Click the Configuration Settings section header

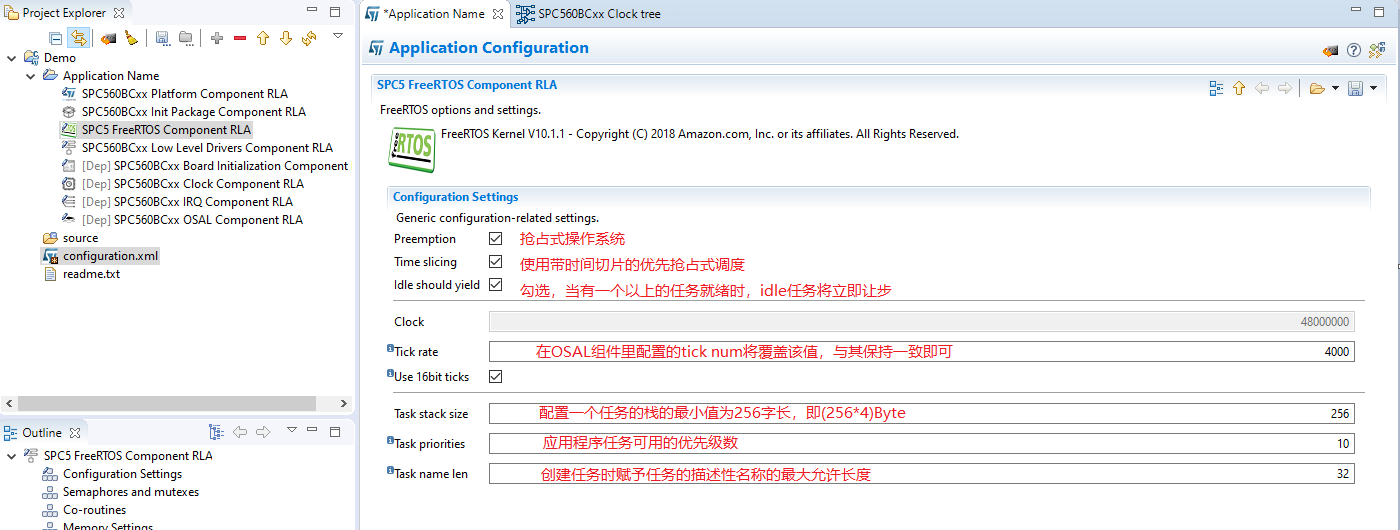(x=455, y=197)
